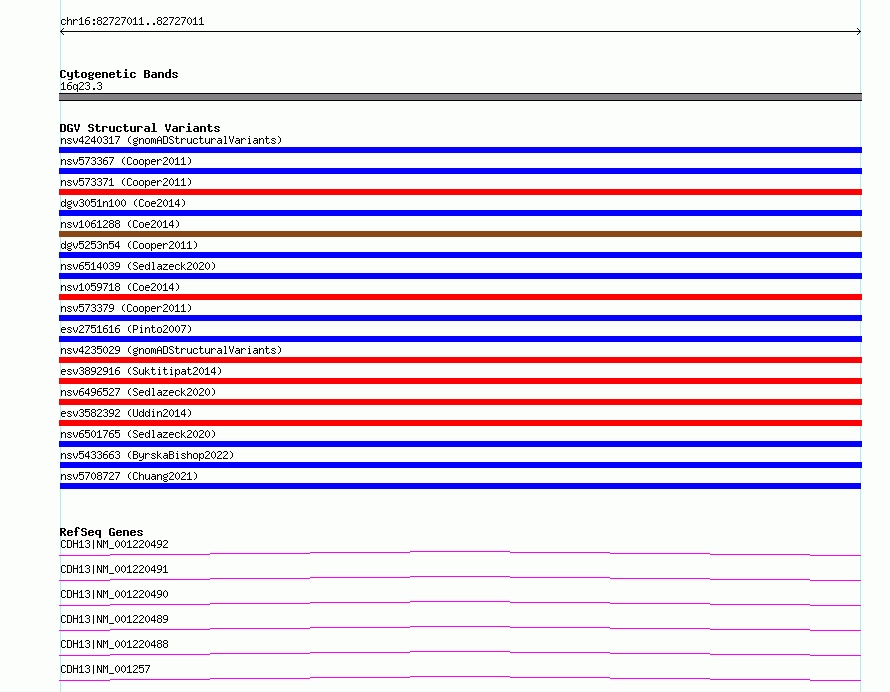Select magenta gene line under NM_001220491
890x692 pixels.
click(x=460, y=578)
